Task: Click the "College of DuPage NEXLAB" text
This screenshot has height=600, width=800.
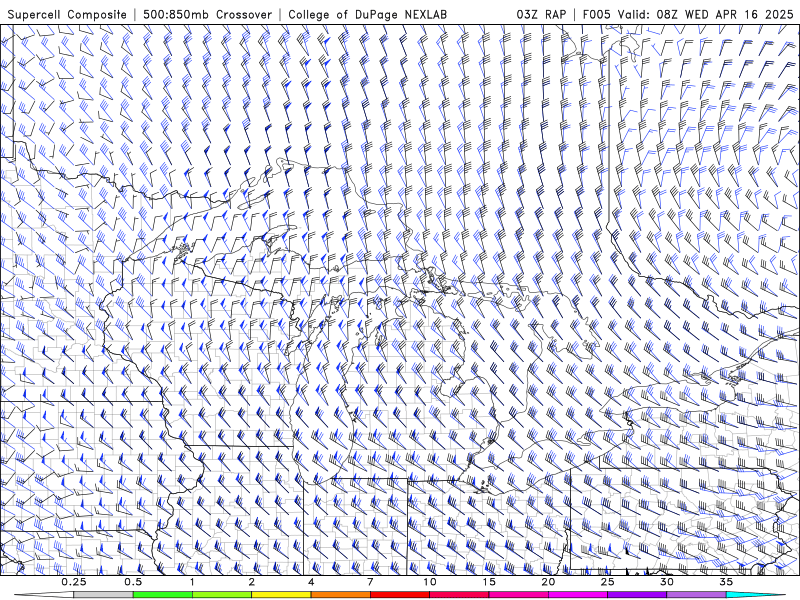Action: point(367,14)
